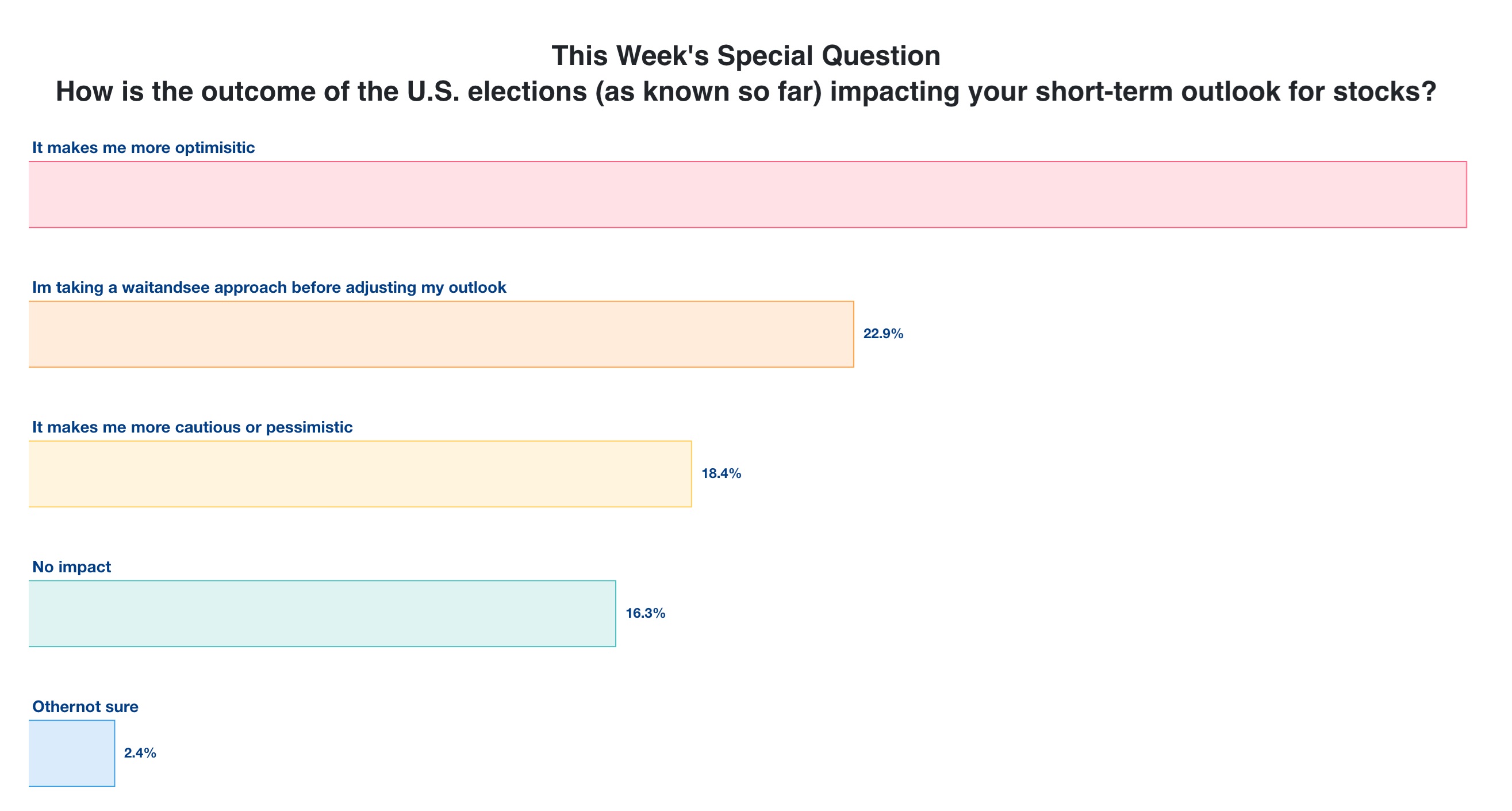Select "It makes me more cautious or pessimistic" label
The height and width of the screenshot is (811, 1512).
192,427
